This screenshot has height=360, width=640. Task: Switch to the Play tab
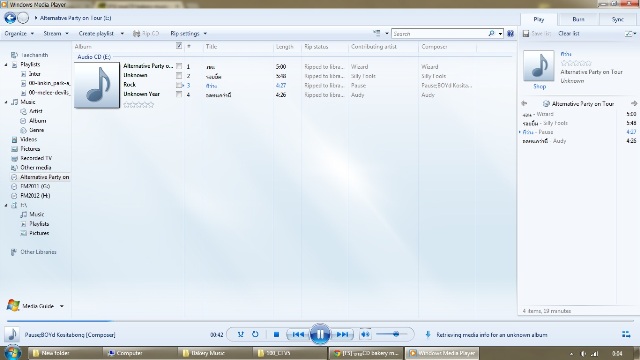point(538,19)
